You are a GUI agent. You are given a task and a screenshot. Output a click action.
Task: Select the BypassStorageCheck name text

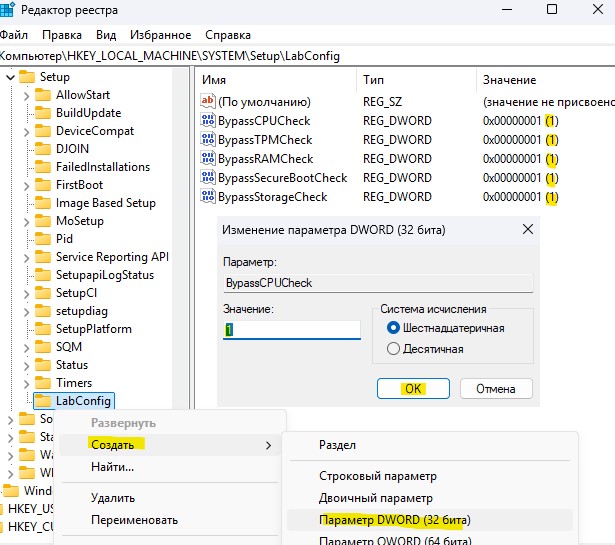tap(273, 196)
